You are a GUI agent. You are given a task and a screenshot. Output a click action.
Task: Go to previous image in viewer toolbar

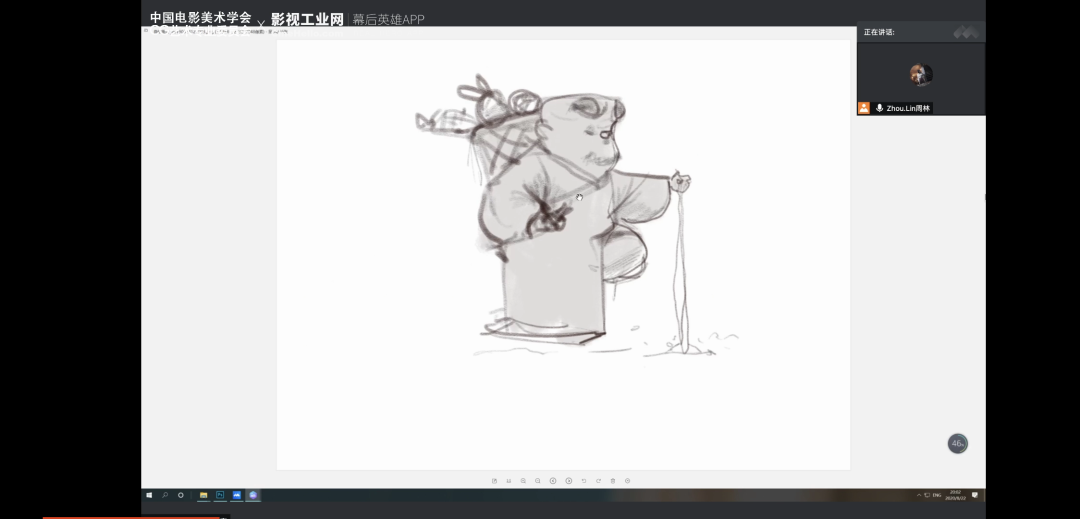pyautogui.click(x=553, y=480)
